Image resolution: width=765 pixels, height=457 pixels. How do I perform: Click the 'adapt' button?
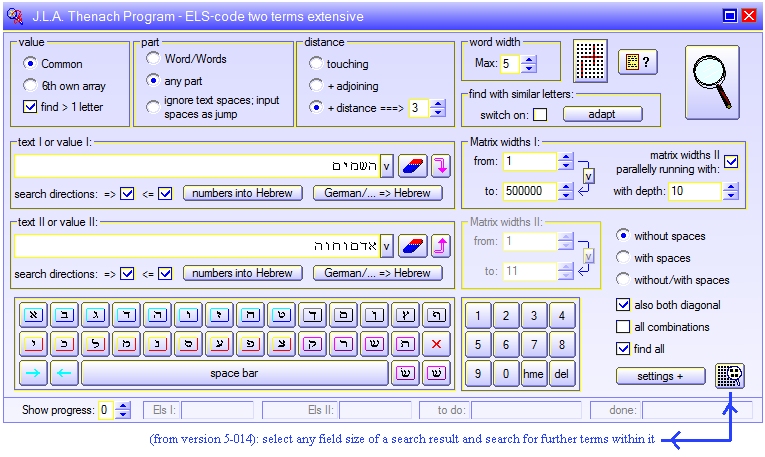coord(602,114)
